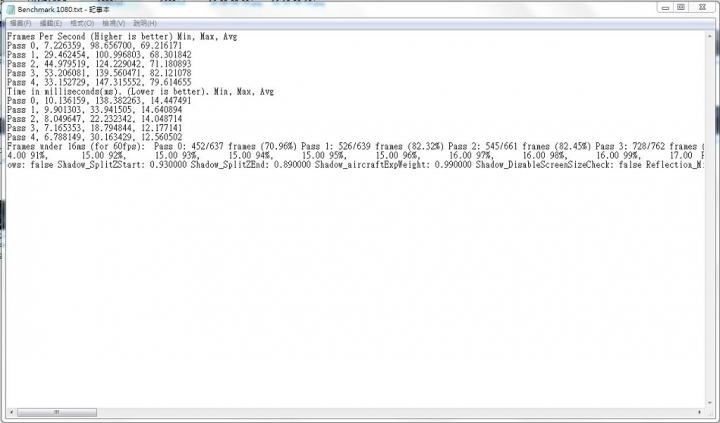Open the 檢視(V) View menu
720x423 pixels.
[x=113, y=23]
